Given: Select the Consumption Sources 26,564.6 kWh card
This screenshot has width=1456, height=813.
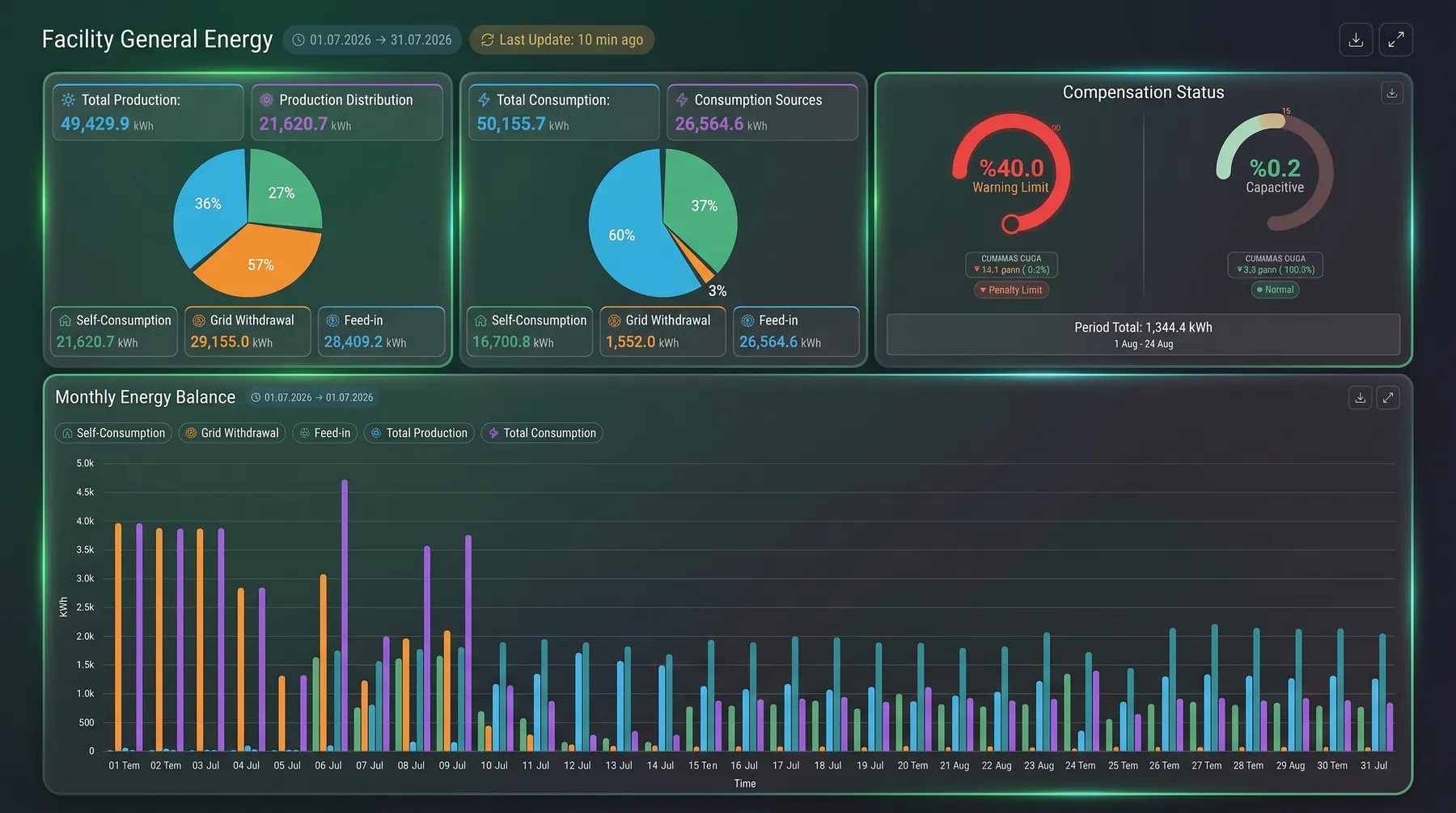Looking at the screenshot, I should tap(762, 112).
